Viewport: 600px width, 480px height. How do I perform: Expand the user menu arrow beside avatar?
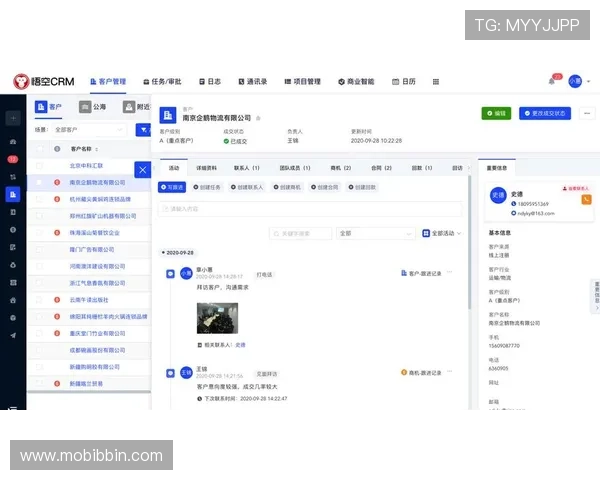(589, 81)
